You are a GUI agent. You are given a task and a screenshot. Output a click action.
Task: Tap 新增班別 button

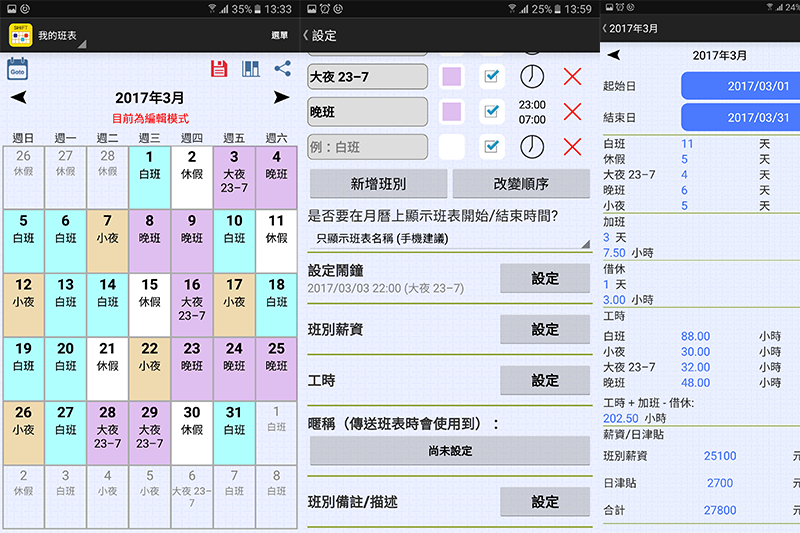click(x=378, y=184)
